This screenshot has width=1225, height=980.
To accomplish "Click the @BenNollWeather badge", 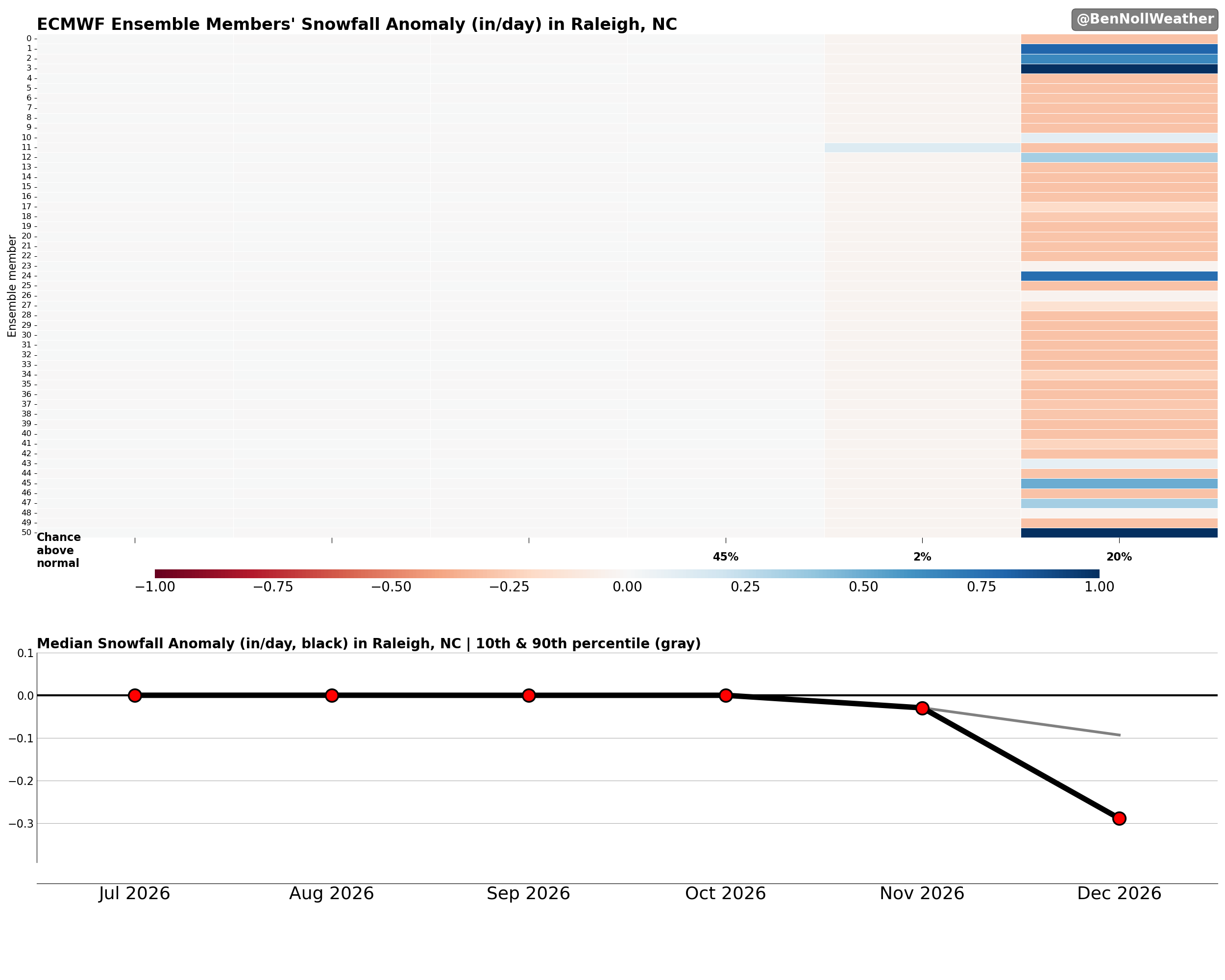I will [1144, 19].
